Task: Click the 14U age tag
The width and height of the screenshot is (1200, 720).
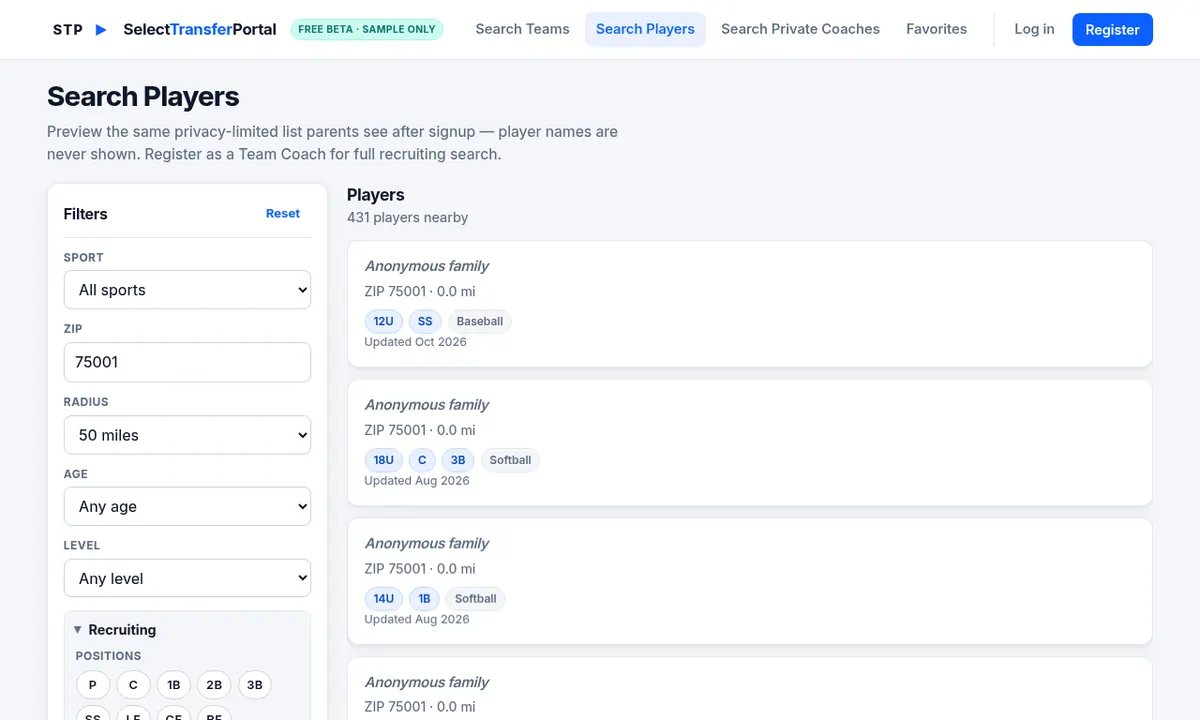Action: pyautogui.click(x=384, y=599)
